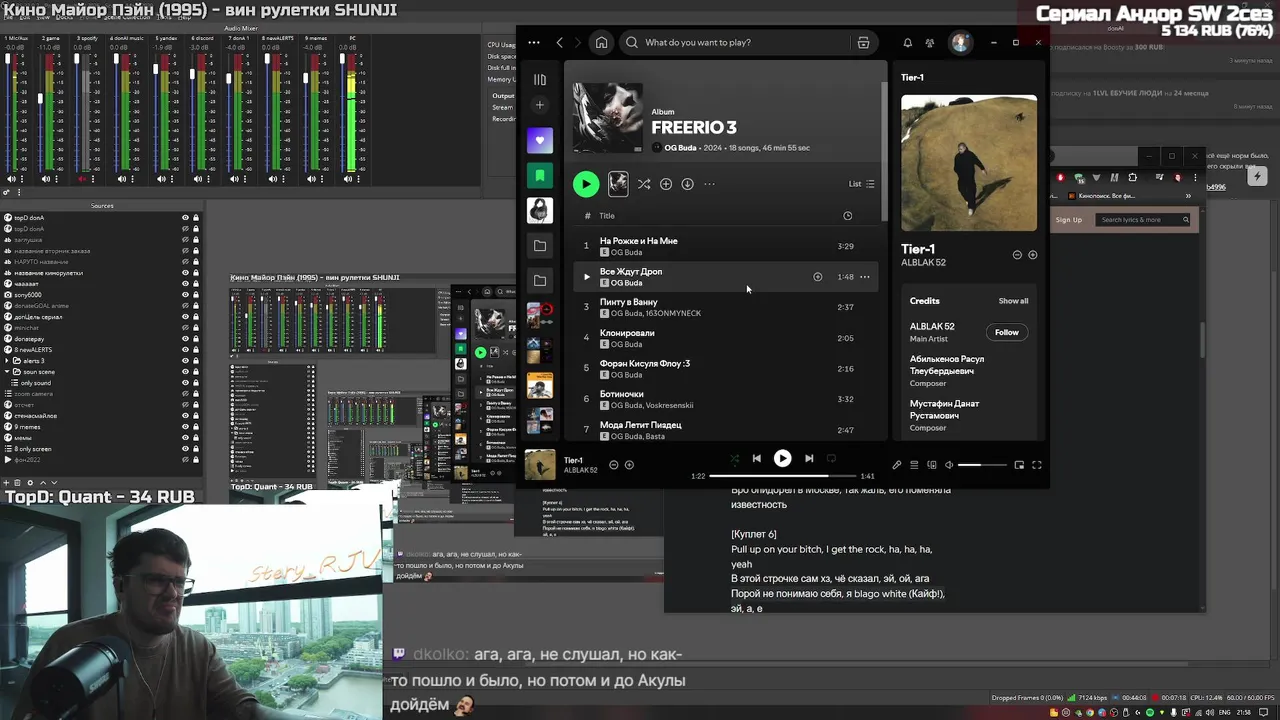Image resolution: width=1280 pixels, height=720 pixels.
Task: Create a new playlist with plus icon
Action: pos(540,105)
